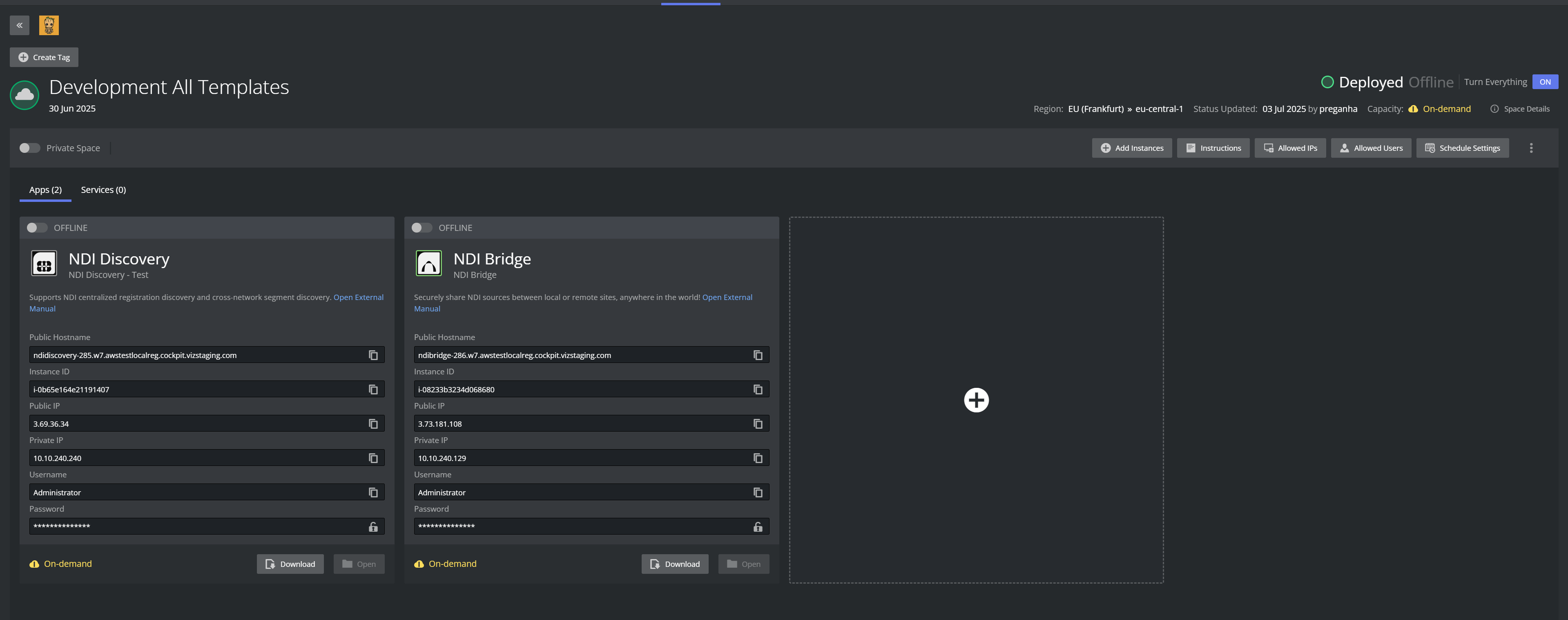Open the three-dot more options menu
The height and width of the screenshot is (620, 1568).
1531,148
